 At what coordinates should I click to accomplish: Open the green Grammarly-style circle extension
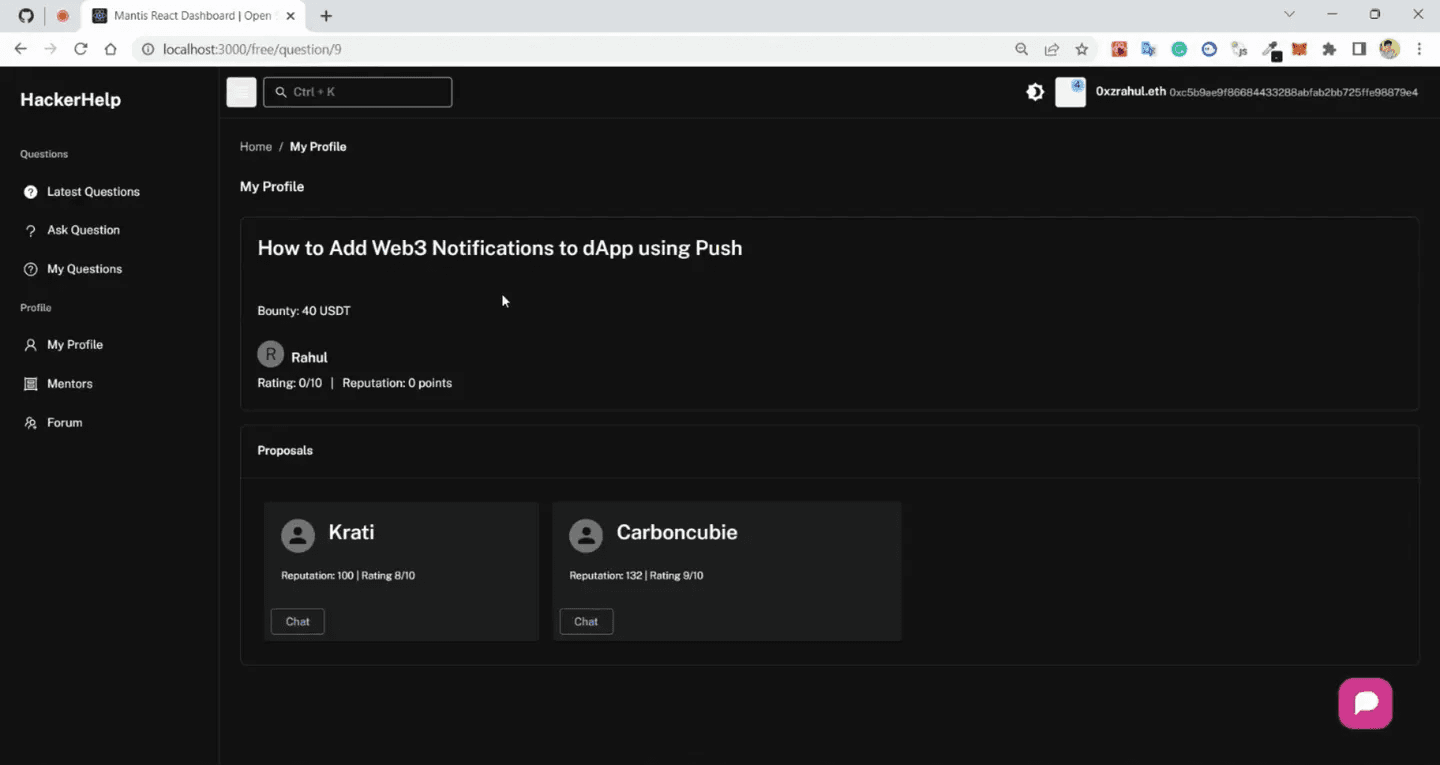pos(1179,49)
